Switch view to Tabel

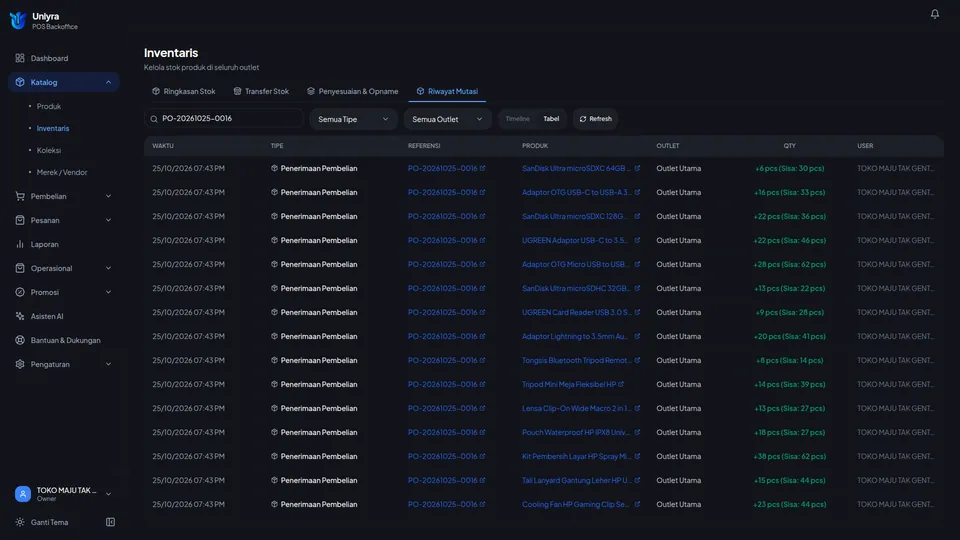(x=551, y=119)
